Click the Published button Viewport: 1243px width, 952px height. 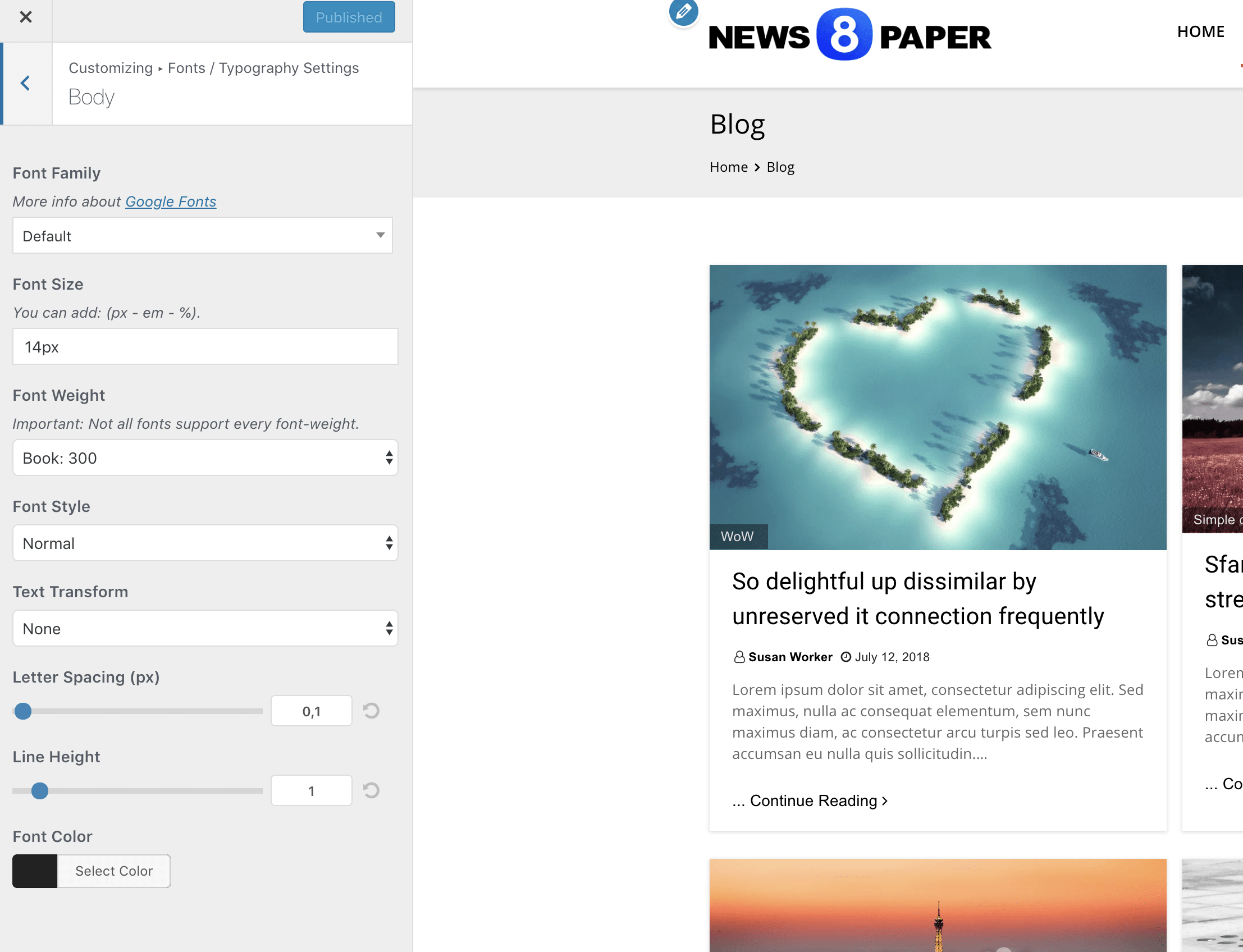[x=349, y=17]
